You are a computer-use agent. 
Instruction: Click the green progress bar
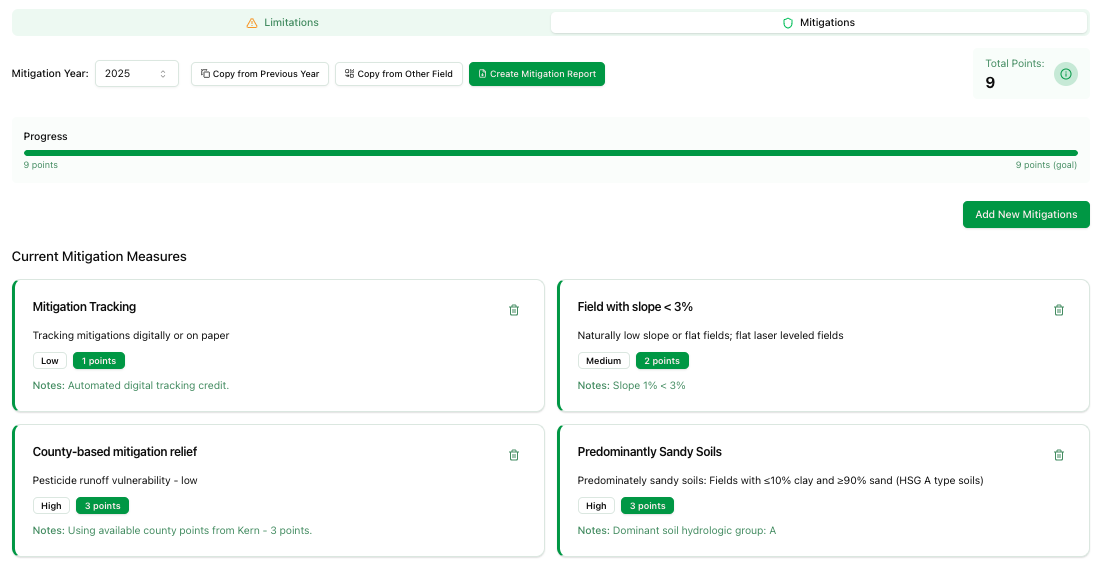(550, 153)
